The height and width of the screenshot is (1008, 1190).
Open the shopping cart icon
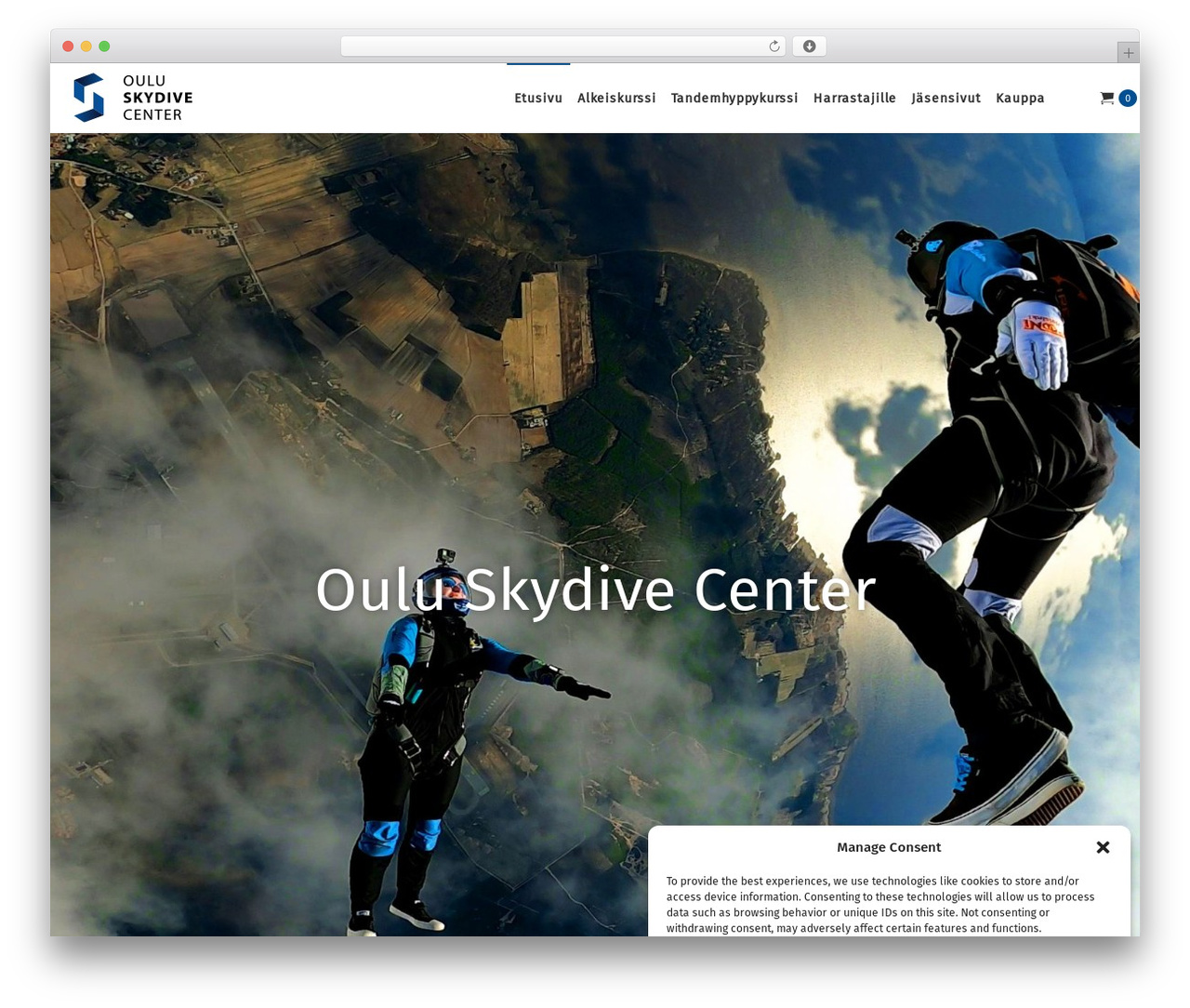tap(1106, 98)
